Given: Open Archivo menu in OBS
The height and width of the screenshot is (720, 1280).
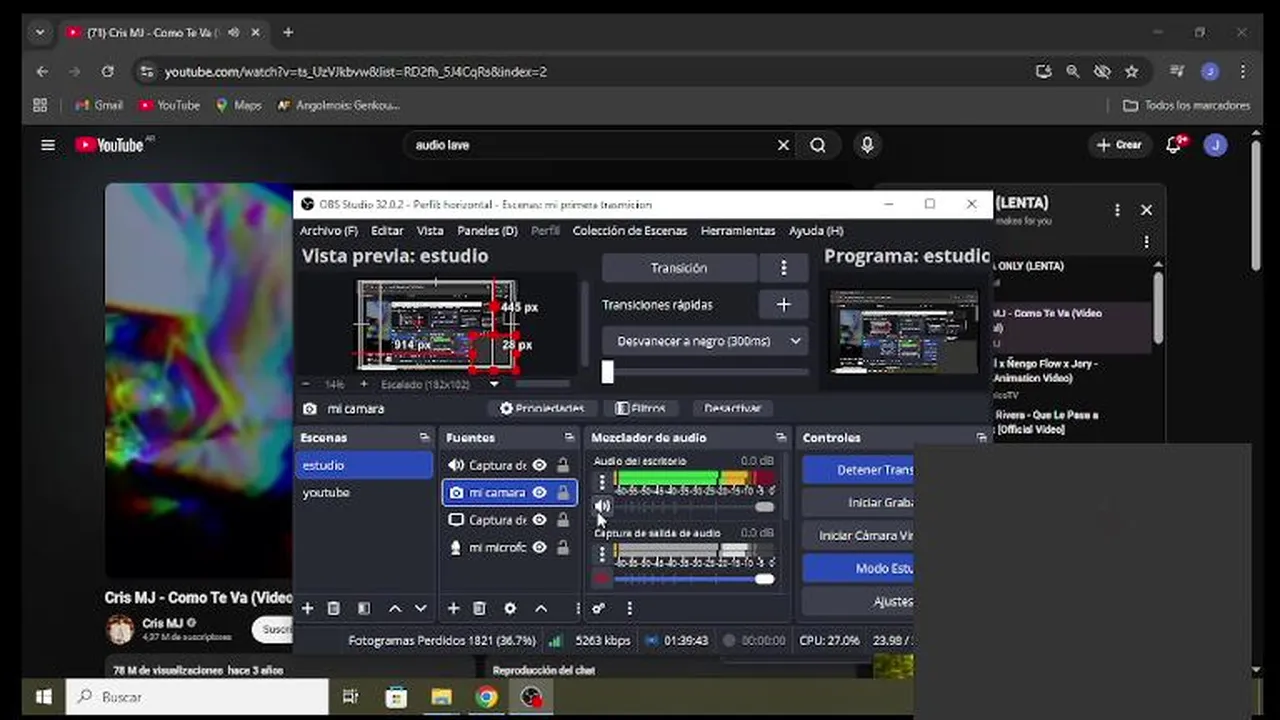Looking at the screenshot, I should (329, 231).
